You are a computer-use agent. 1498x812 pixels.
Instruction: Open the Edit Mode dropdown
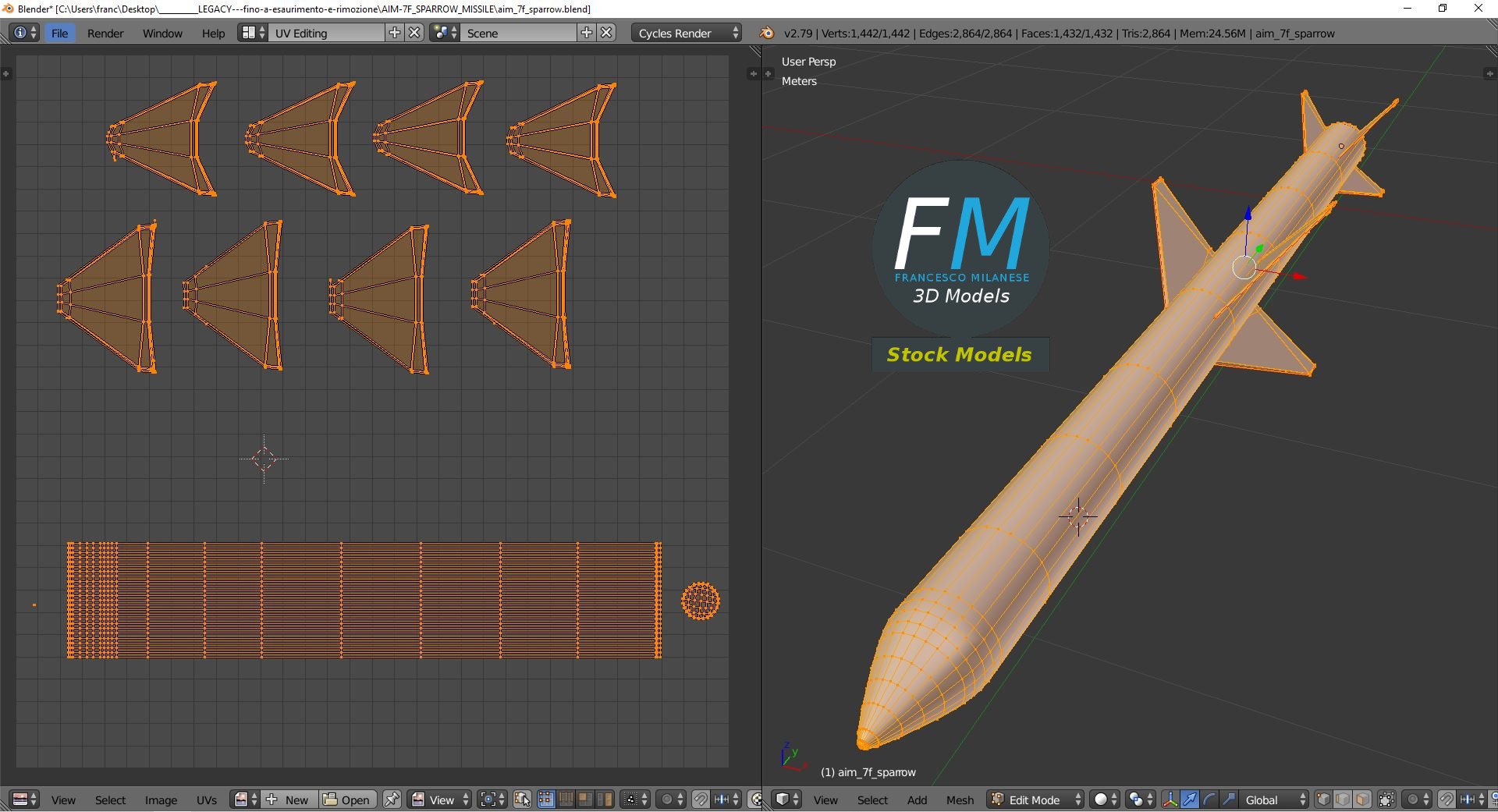pyautogui.click(x=1035, y=800)
